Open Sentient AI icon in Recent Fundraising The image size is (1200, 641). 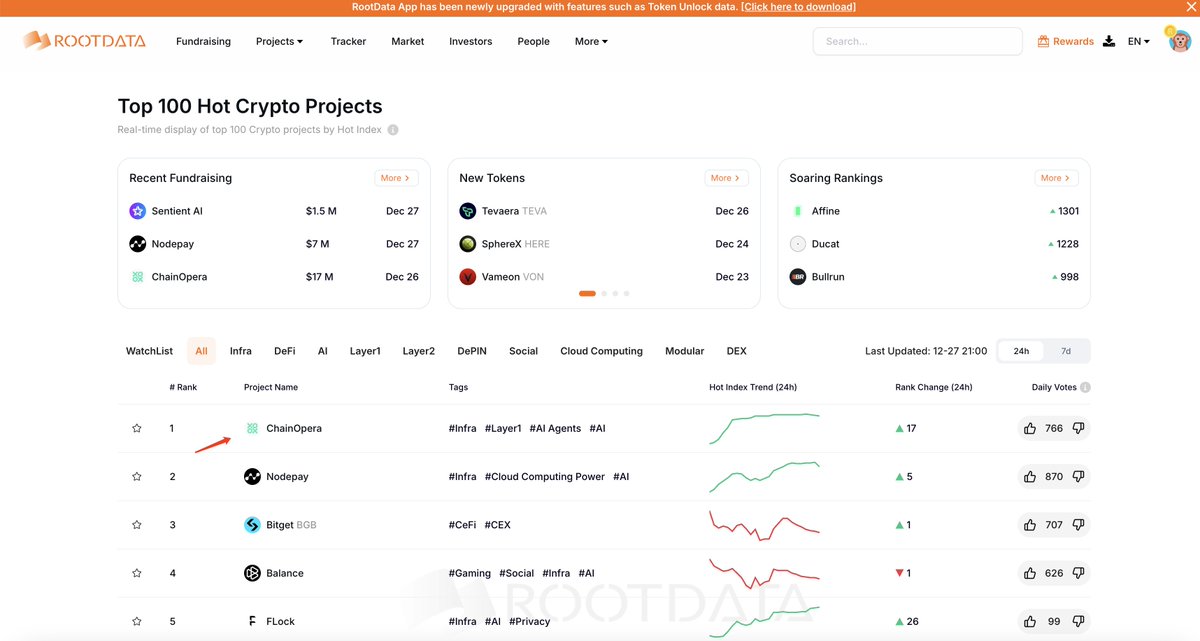click(x=137, y=211)
